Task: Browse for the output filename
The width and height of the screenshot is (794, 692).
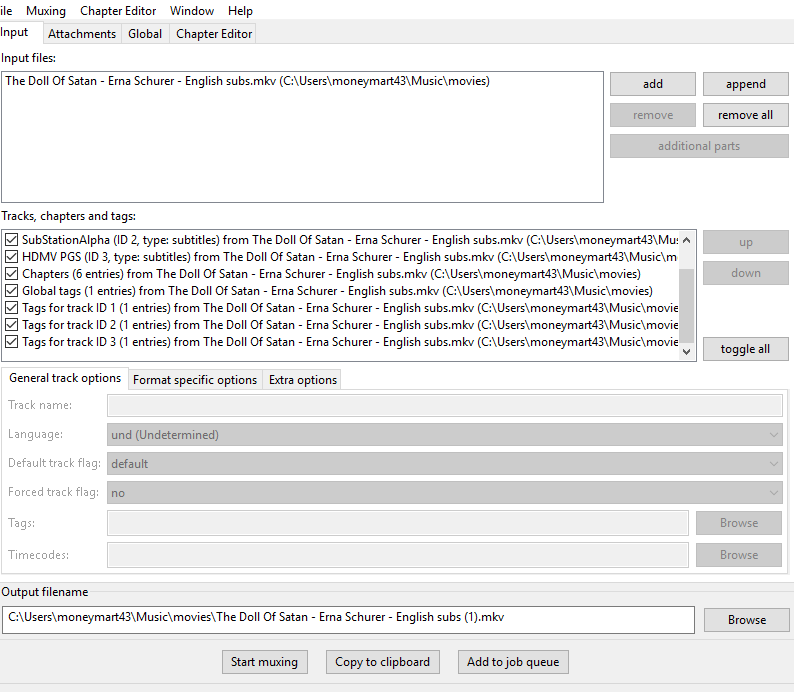Action: pos(746,620)
